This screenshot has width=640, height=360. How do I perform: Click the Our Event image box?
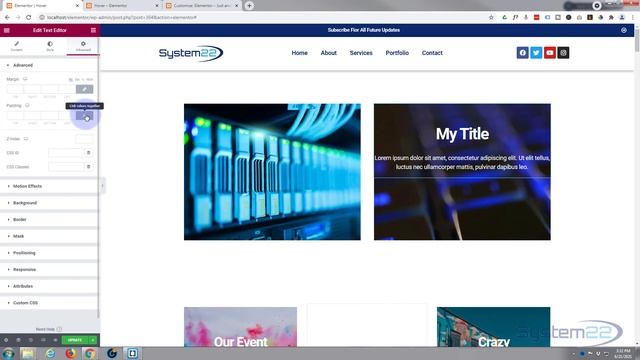(240, 327)
